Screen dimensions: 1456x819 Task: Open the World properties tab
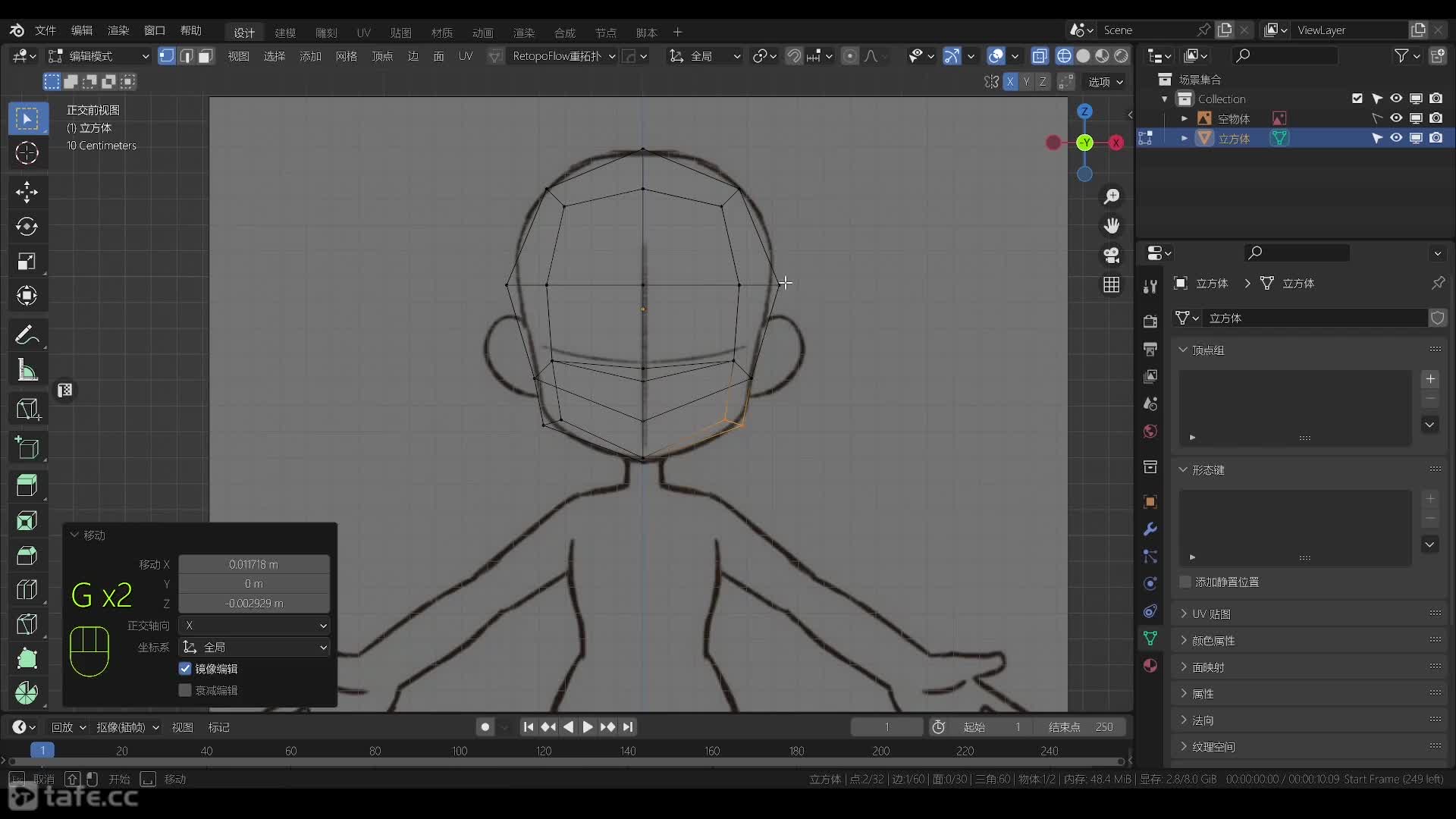point(1150,431)
